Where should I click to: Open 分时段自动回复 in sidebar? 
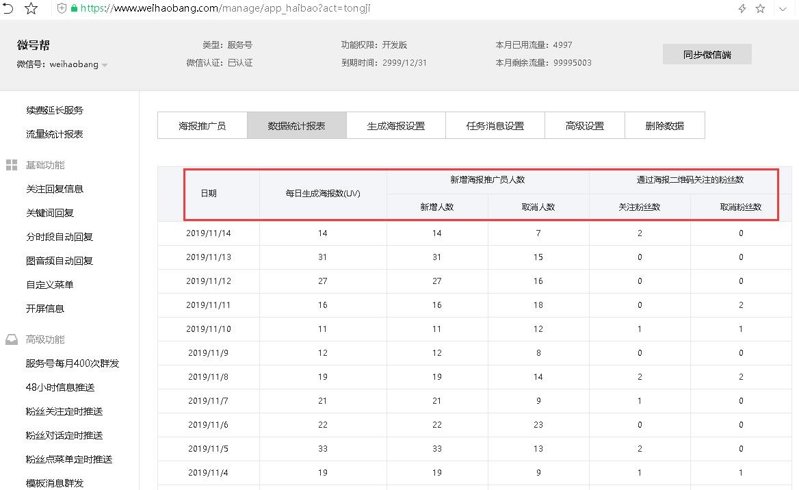59,237
